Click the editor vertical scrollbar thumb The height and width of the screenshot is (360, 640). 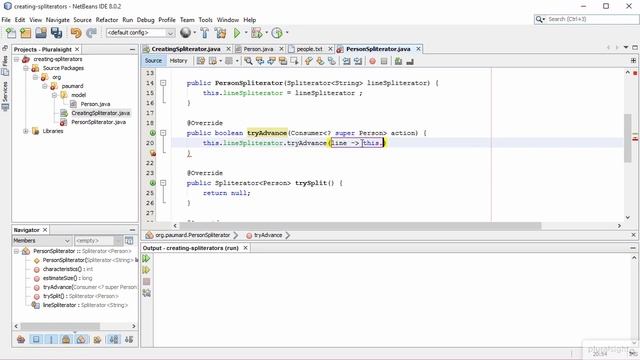[x=628, y=138]
